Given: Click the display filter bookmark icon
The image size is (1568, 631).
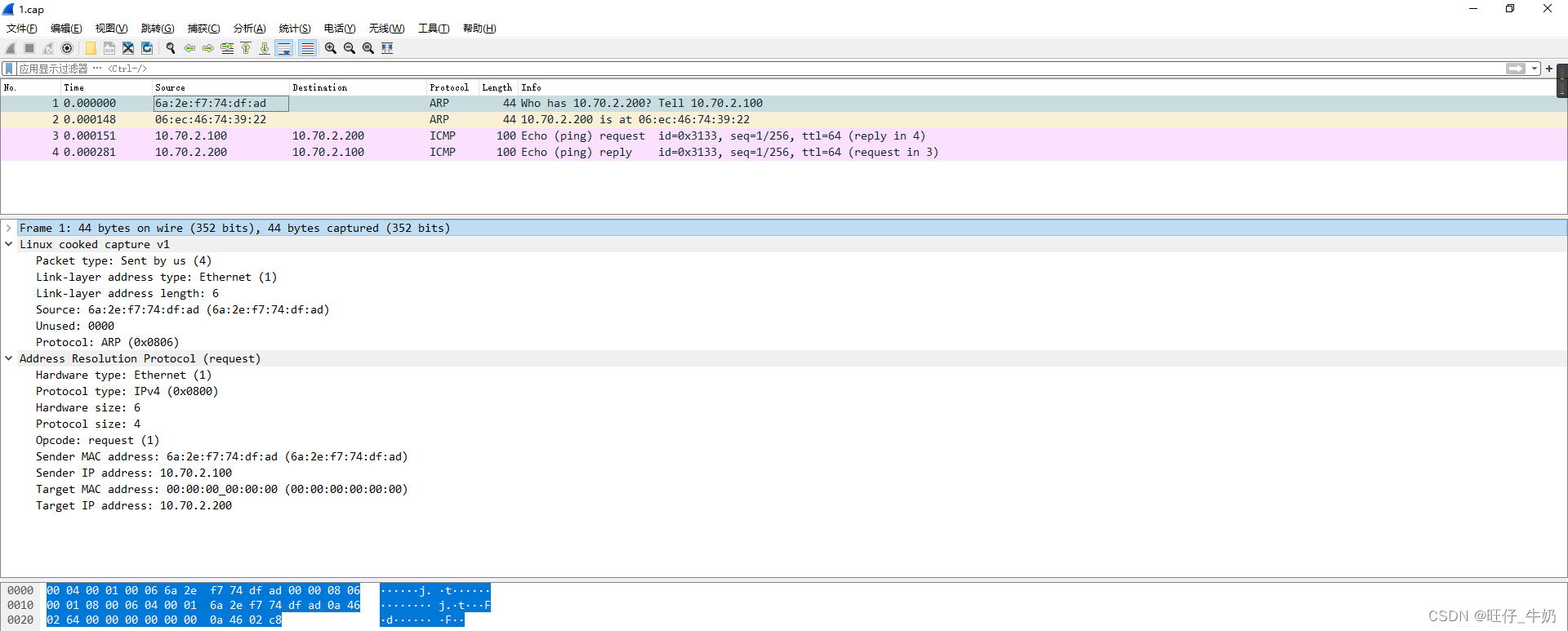Looking at the screenshot, I should [x=9, y=69].
